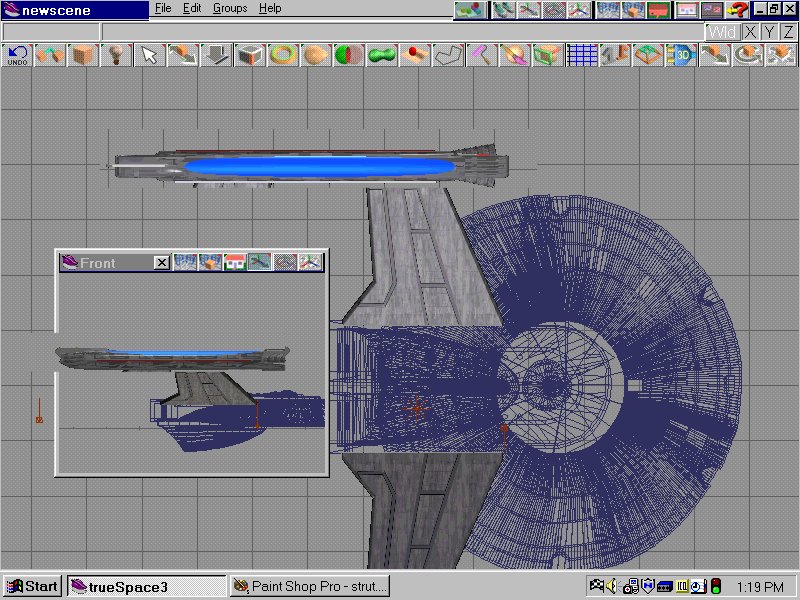Click the first grid icon in Front window
The image size is (800, 600).
[x=185, y=262]
